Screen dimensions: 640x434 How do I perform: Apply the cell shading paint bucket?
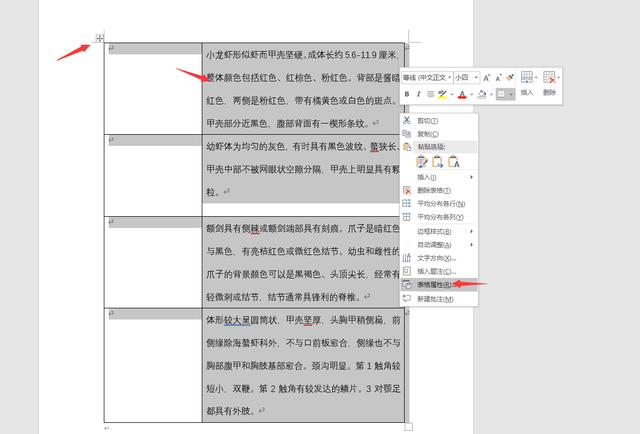(x=482, y=95)
